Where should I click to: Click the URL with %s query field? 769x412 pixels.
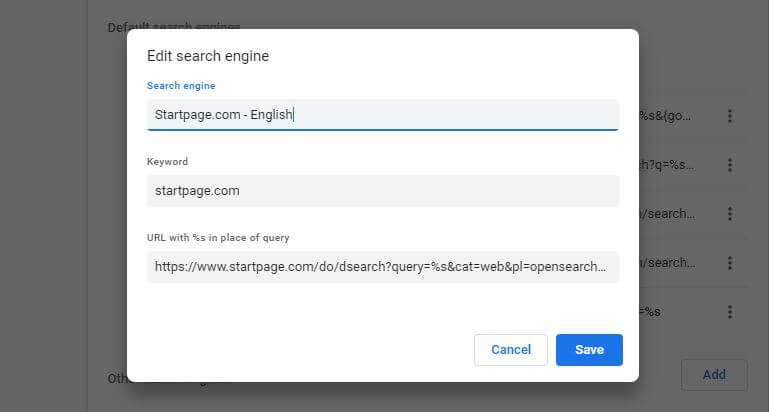(383, 267)
